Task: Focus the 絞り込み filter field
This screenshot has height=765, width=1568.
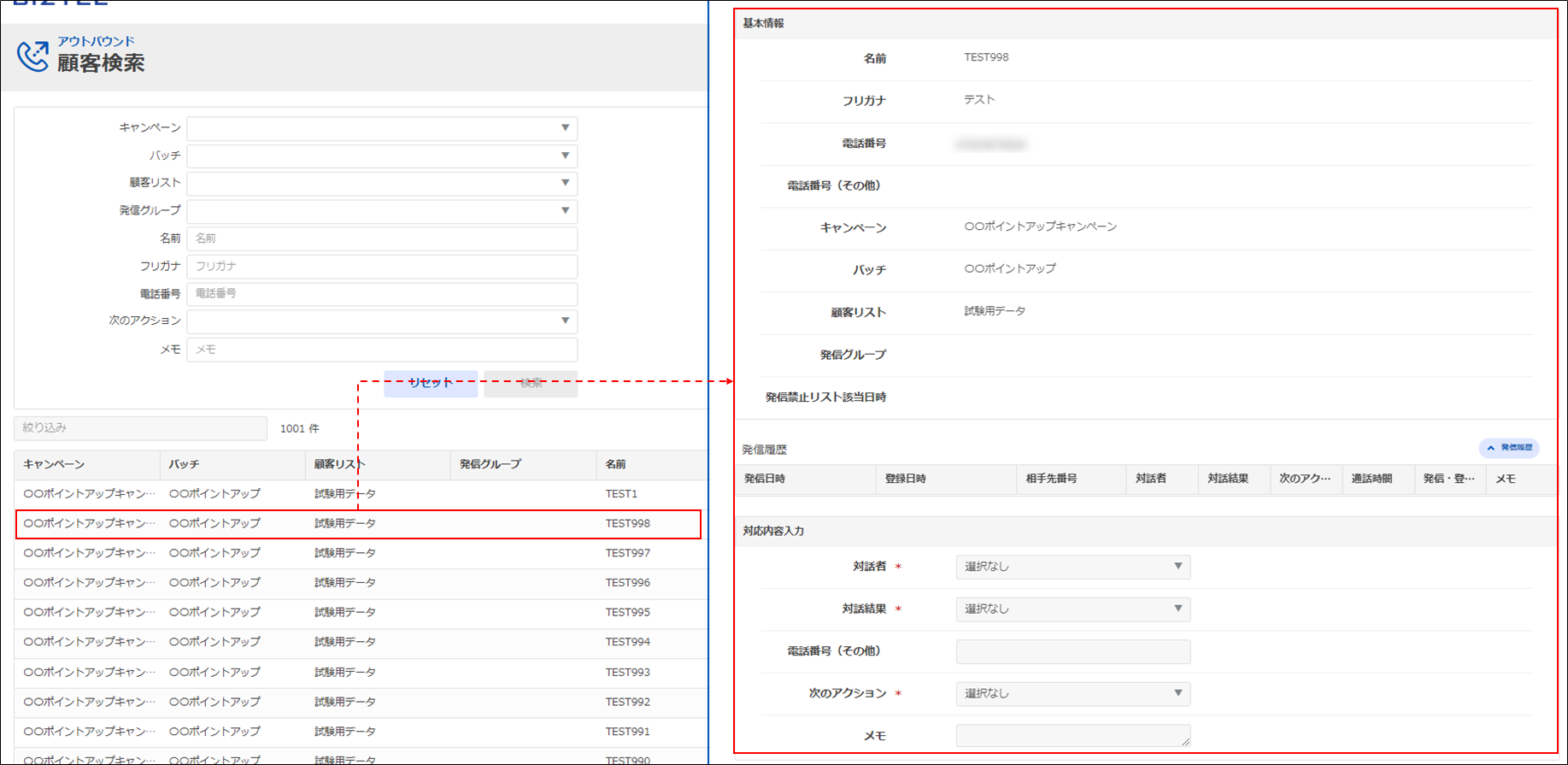Action: pos(140,427)
